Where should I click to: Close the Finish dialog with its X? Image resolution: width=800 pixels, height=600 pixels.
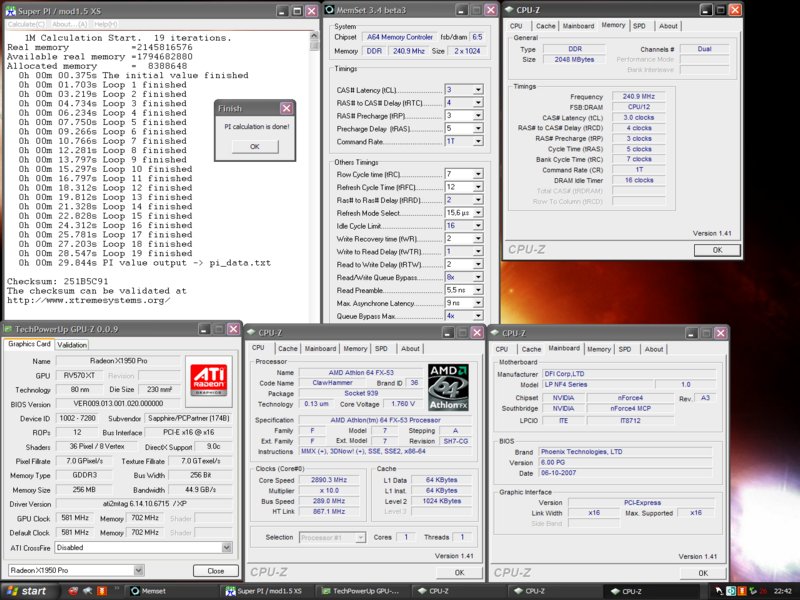(x=286, y=108)
